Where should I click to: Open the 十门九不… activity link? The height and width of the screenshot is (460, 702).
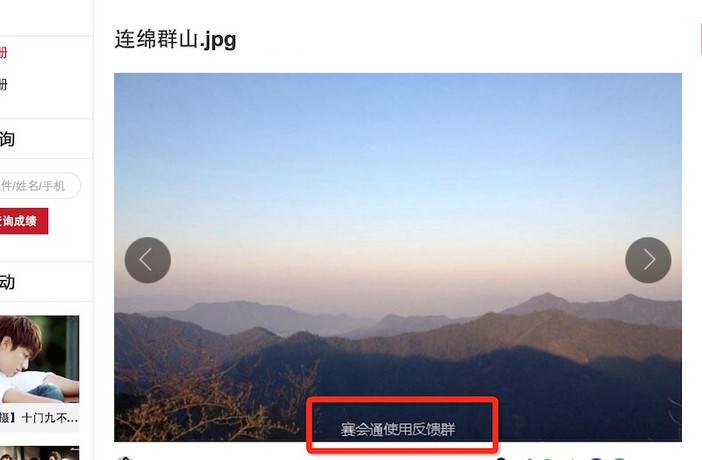pos(39,418)
